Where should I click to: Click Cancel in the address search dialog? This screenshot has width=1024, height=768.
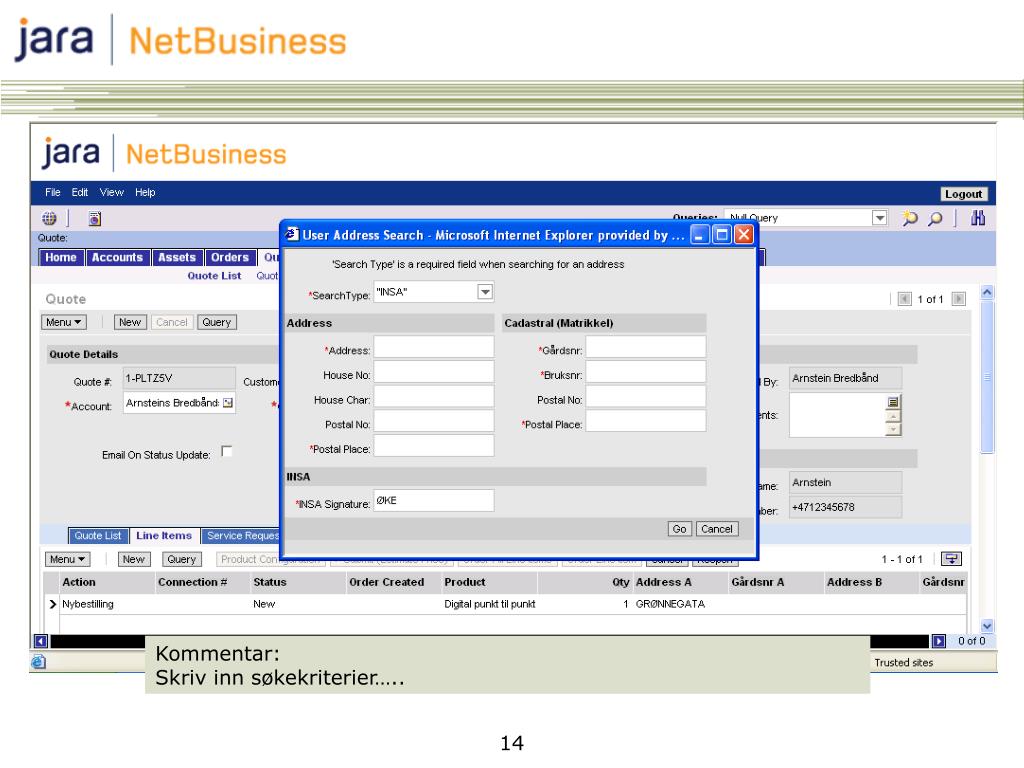coord(717,529)
